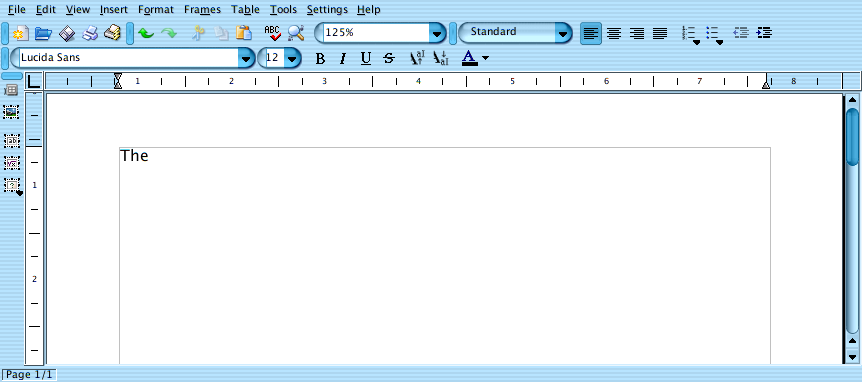Open the font color dropdown arrow
This screenshot has height=382, width=862.
485,58
